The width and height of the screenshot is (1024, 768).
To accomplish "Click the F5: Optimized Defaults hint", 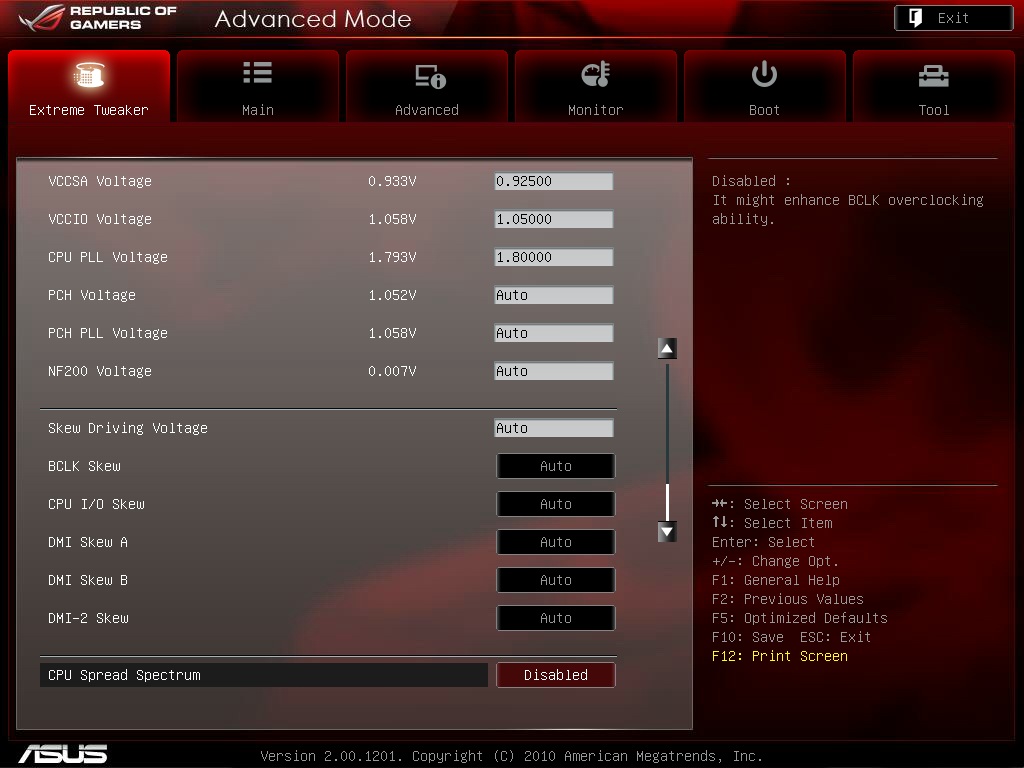I will [799, 618].
